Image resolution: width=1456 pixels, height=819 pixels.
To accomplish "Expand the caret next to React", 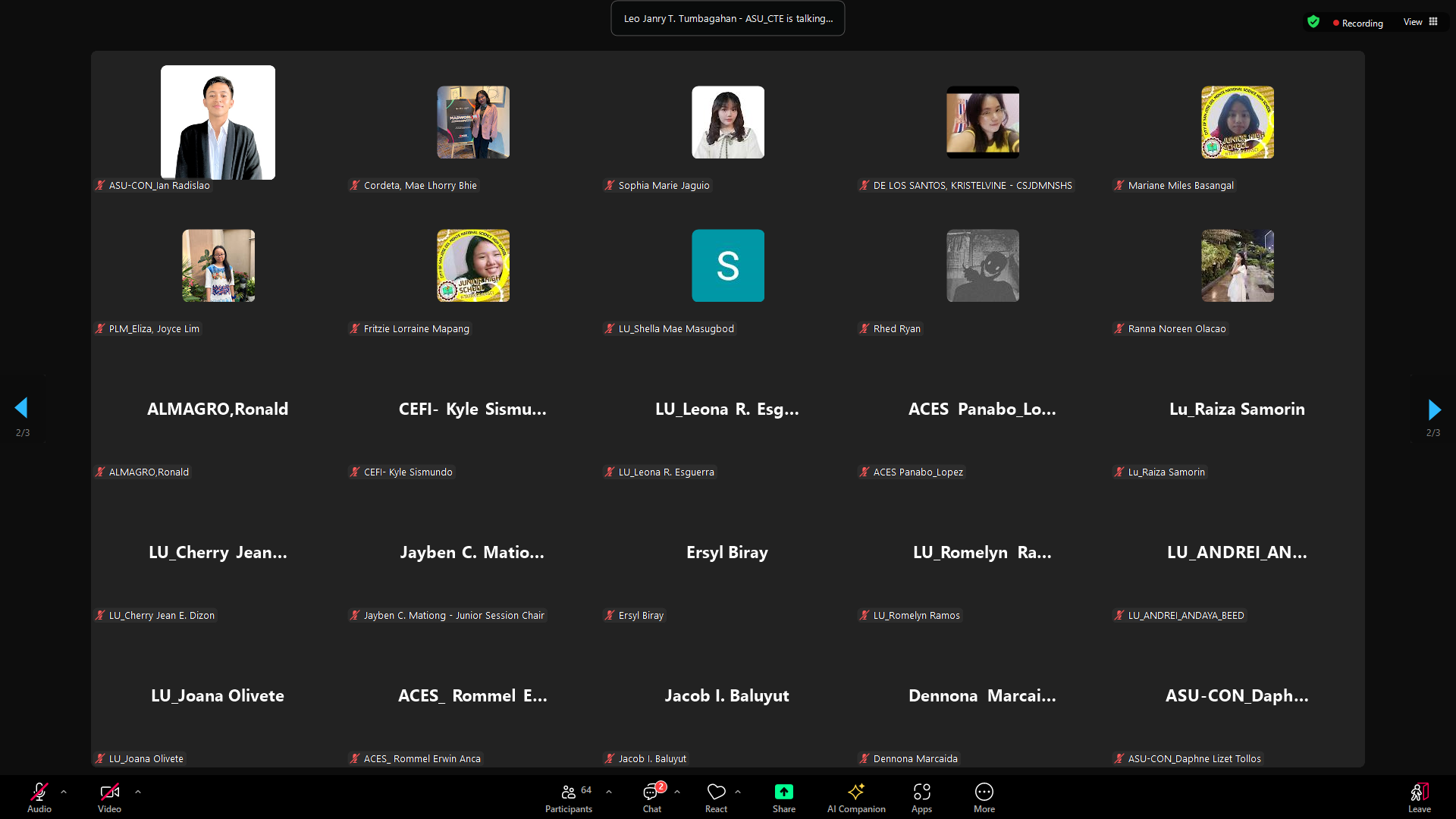I will (x=738, y=792).
